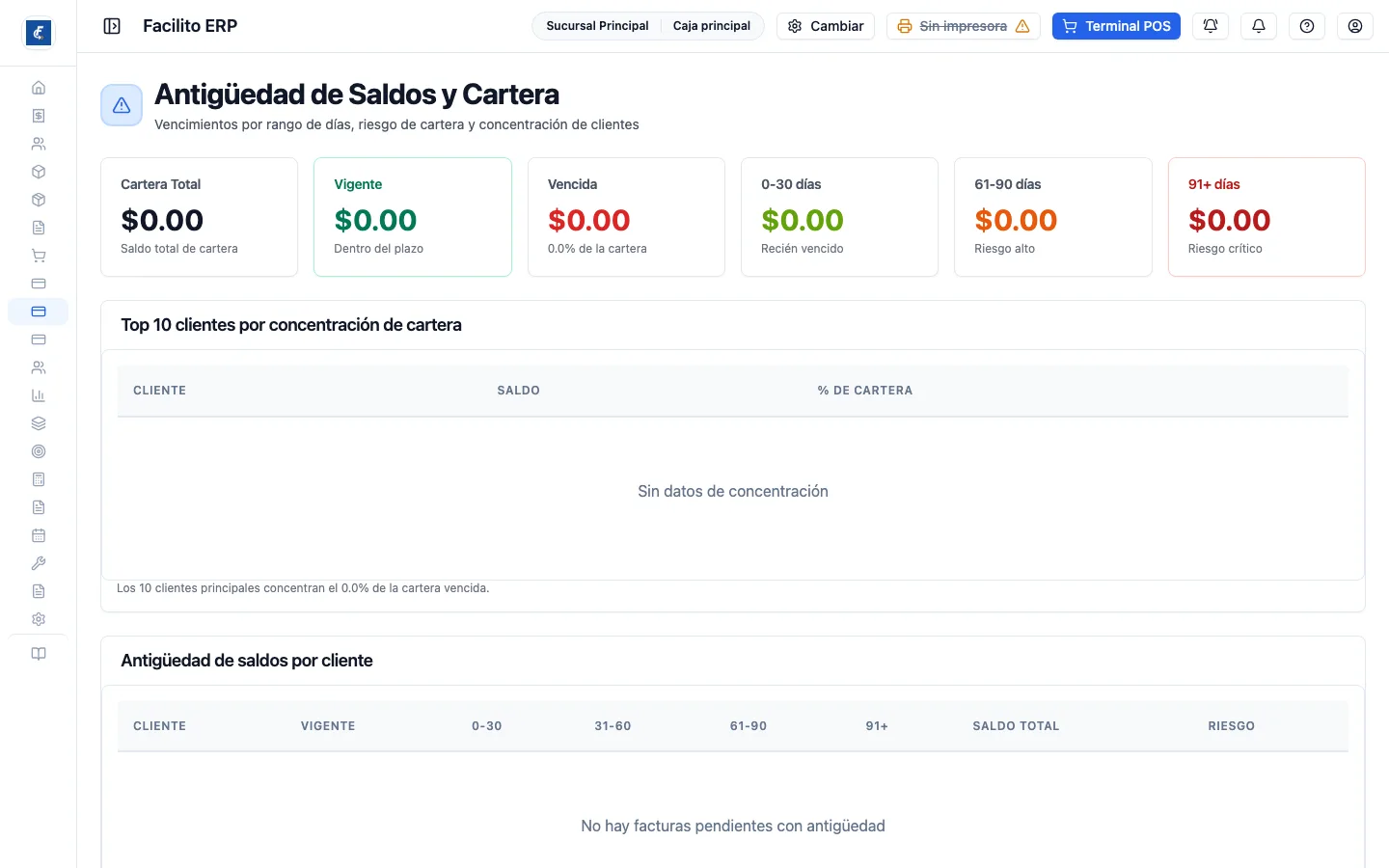Select the 61-90 días summary card

coord(1053,217)
